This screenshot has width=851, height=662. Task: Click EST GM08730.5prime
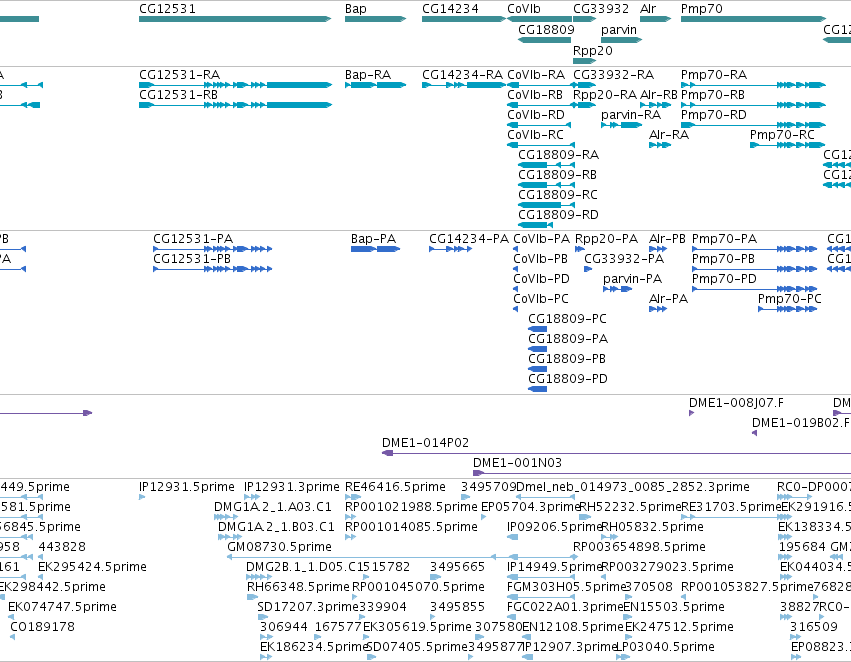279,547
